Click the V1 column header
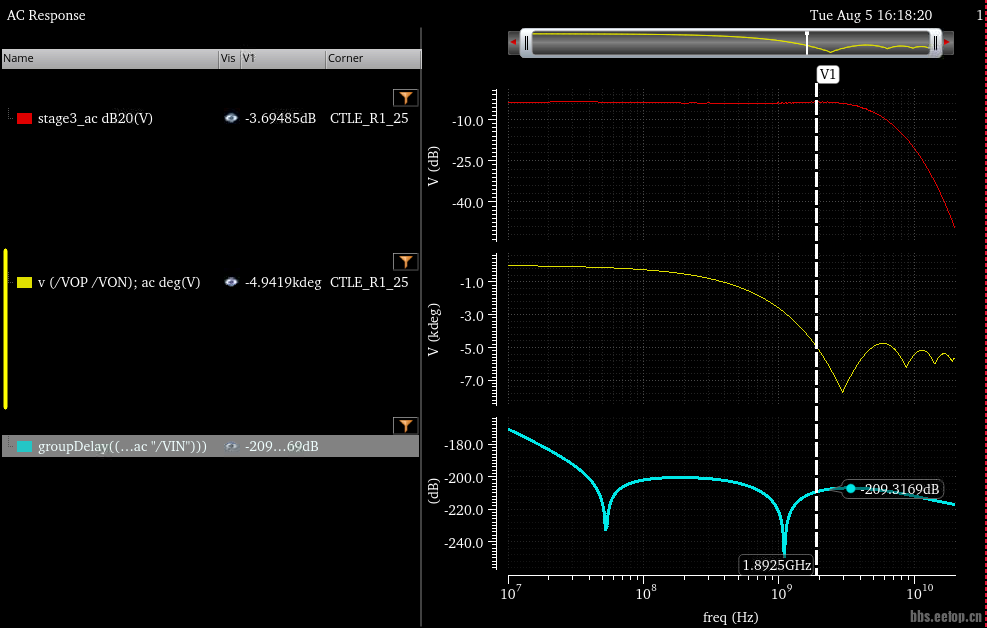The width and height of the screenshot is (987, 628). coord(283,59)
